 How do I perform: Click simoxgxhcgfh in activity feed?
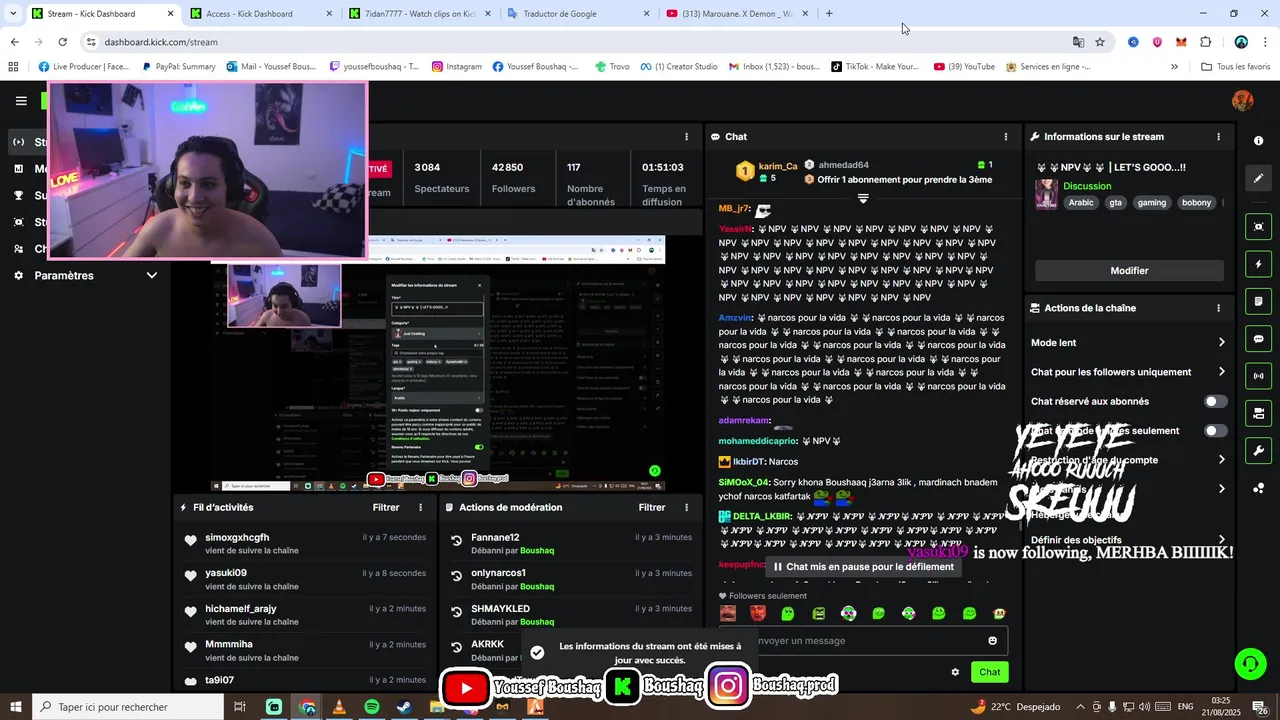[237, 538]
